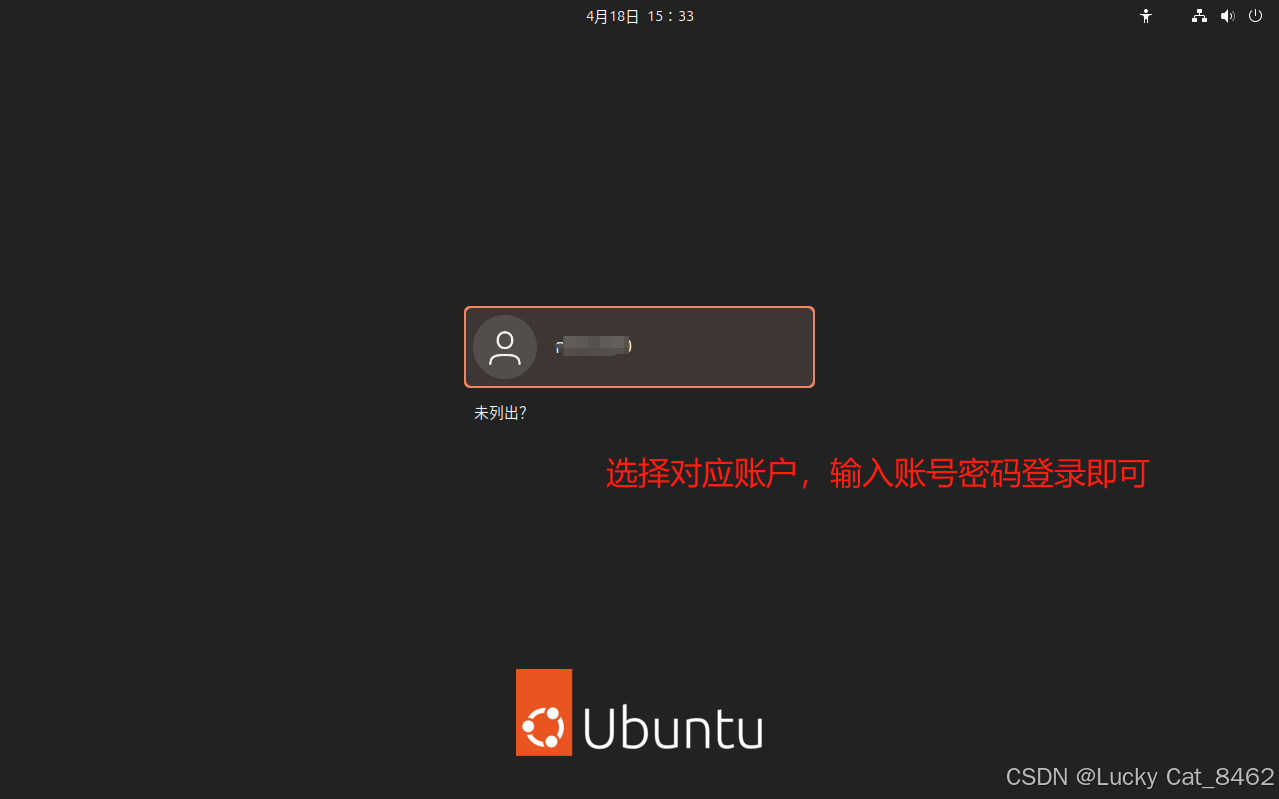Click the volume speaker icon
The height and width of the screenshot is (799, 1279).
coord(1228,16)
